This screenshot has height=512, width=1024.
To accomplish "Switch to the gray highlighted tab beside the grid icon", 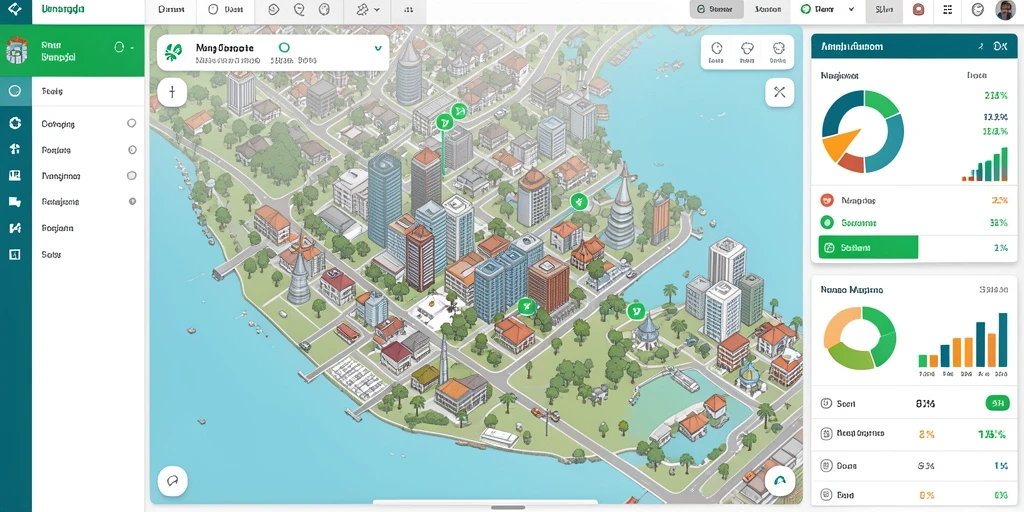I will click(884, 10).
